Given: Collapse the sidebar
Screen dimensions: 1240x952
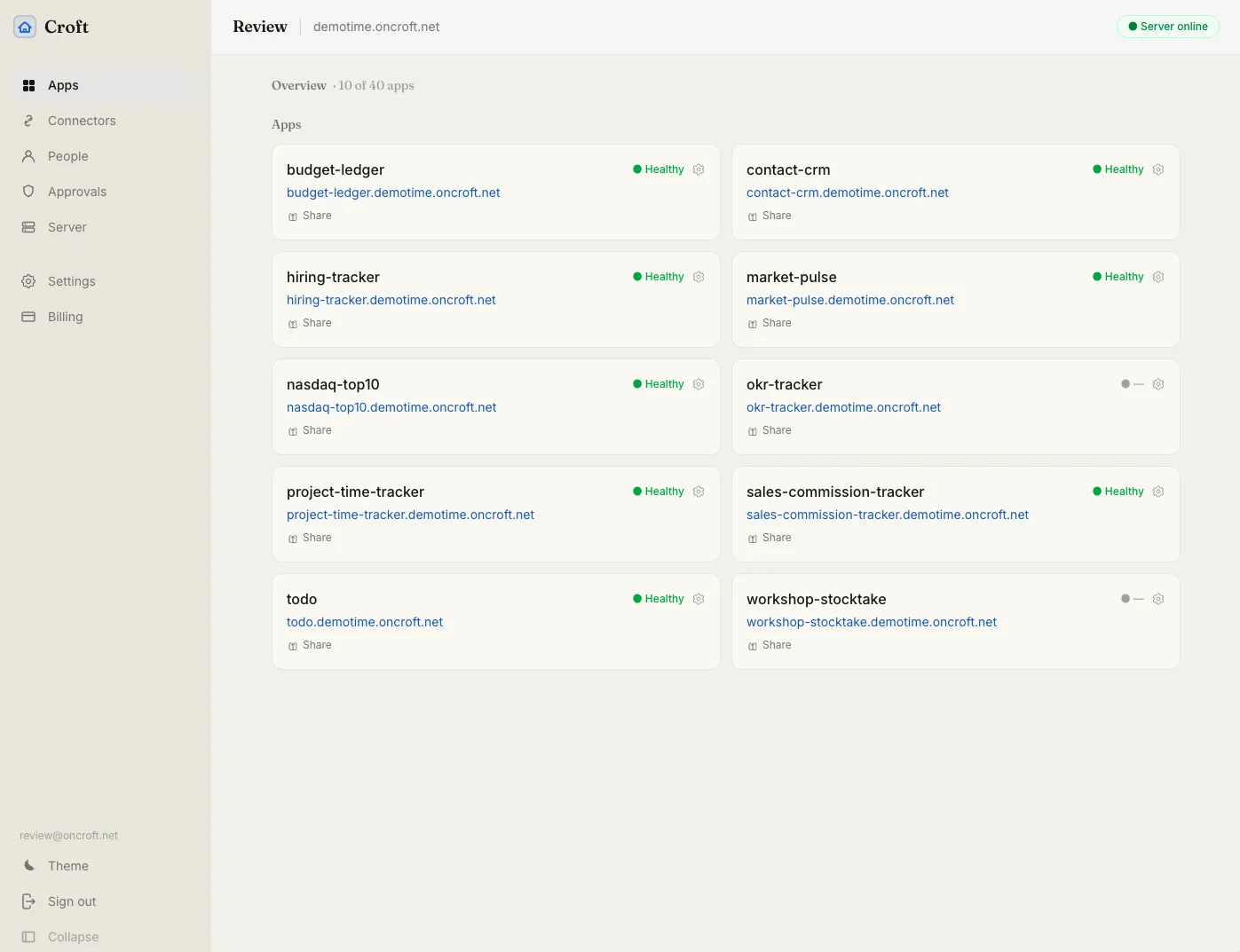Looking at the screenshot, I should pos(106,937).
